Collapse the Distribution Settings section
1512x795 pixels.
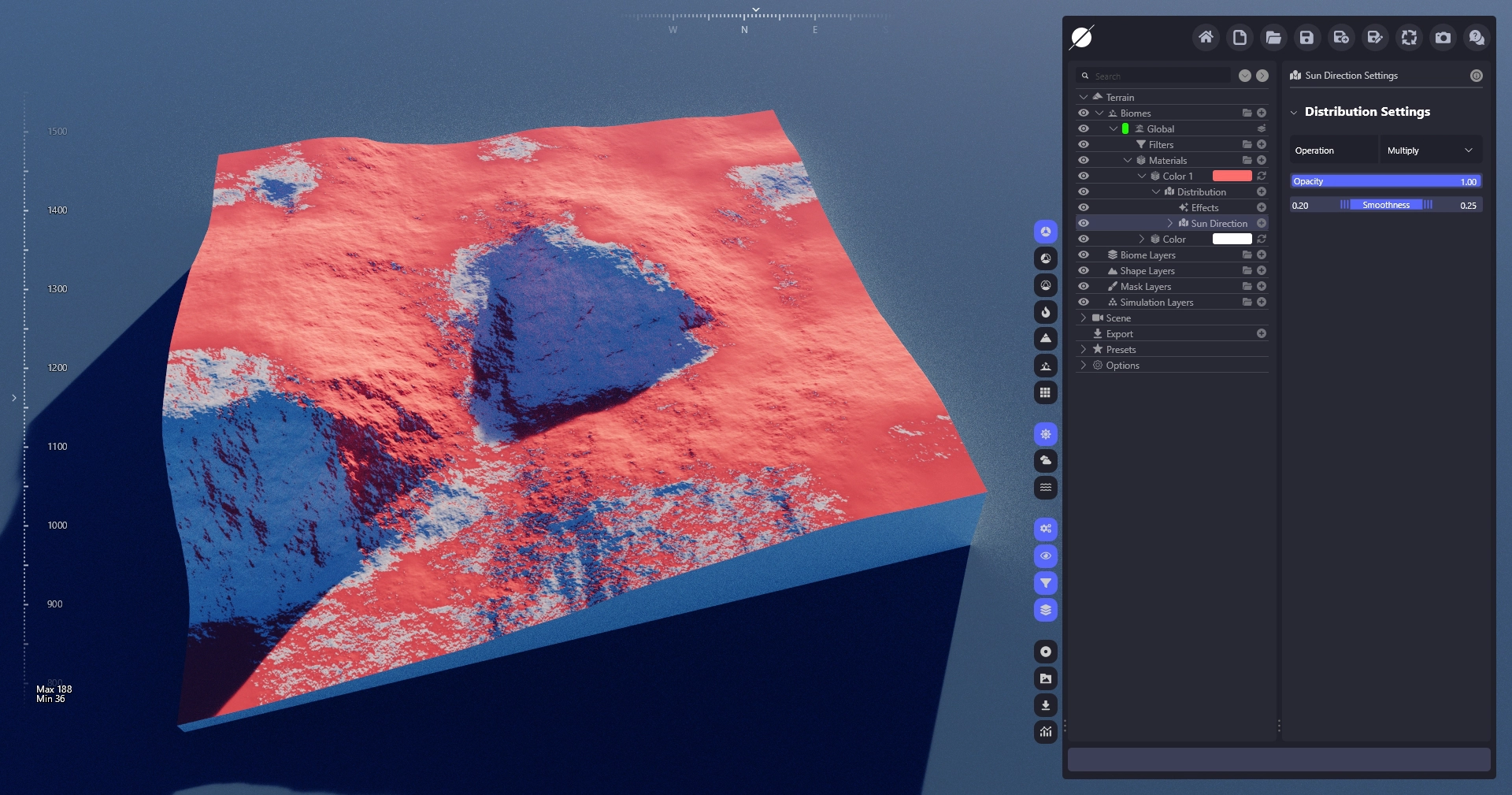click(x=1294, y=112)
